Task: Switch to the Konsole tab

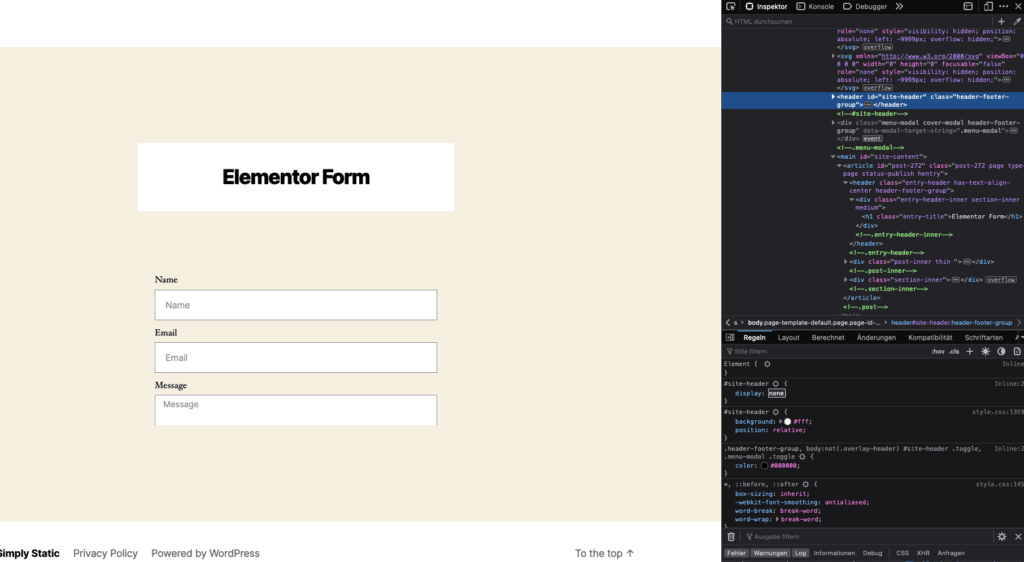Action: [x=815, y=7]
